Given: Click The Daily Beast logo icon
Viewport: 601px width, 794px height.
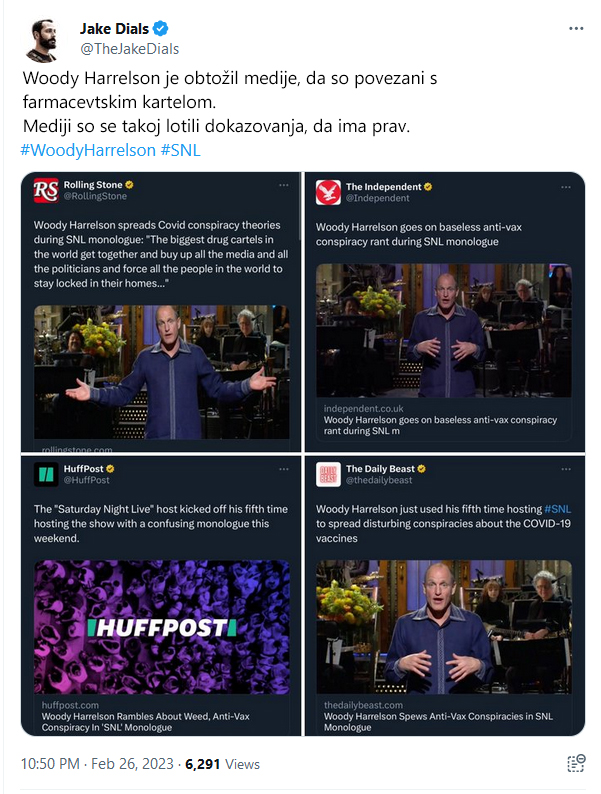Looking at the screenshot, I should click(x=328, y=474).
